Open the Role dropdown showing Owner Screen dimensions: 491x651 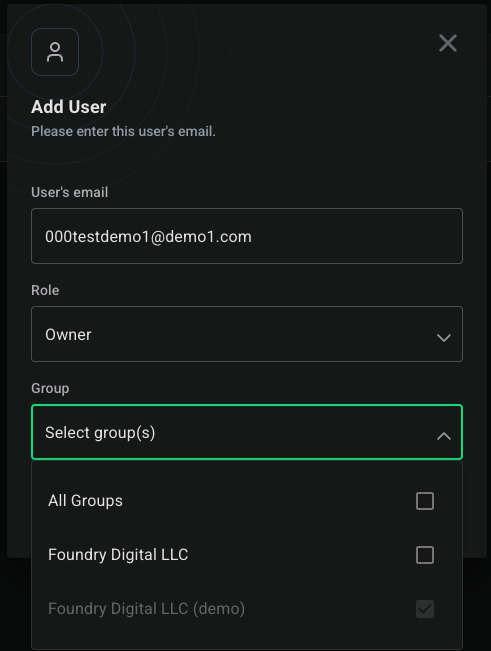(247, 334)
